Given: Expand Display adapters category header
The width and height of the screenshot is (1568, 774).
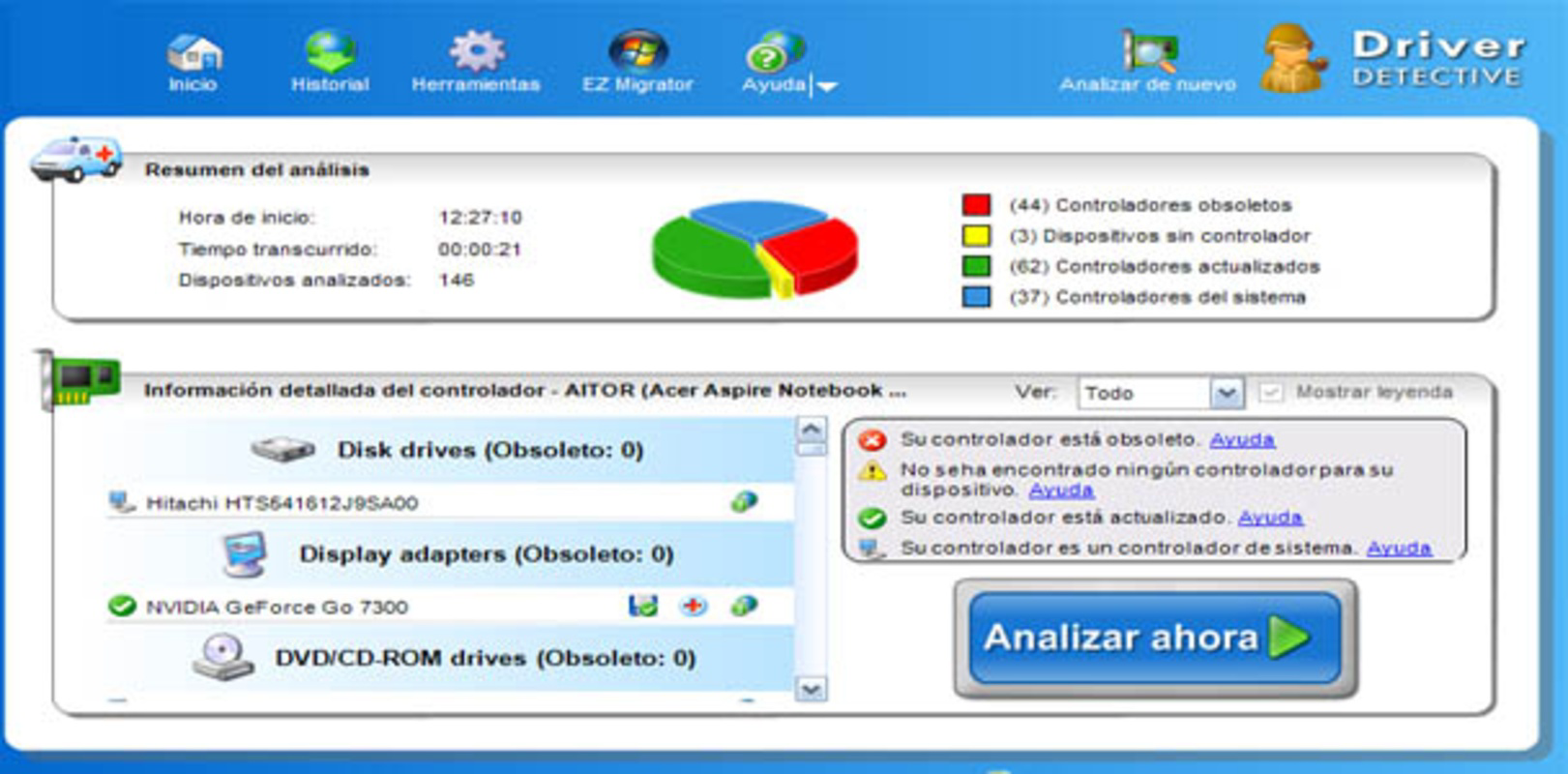Looking at the screenshot, I should coord(450,554).
